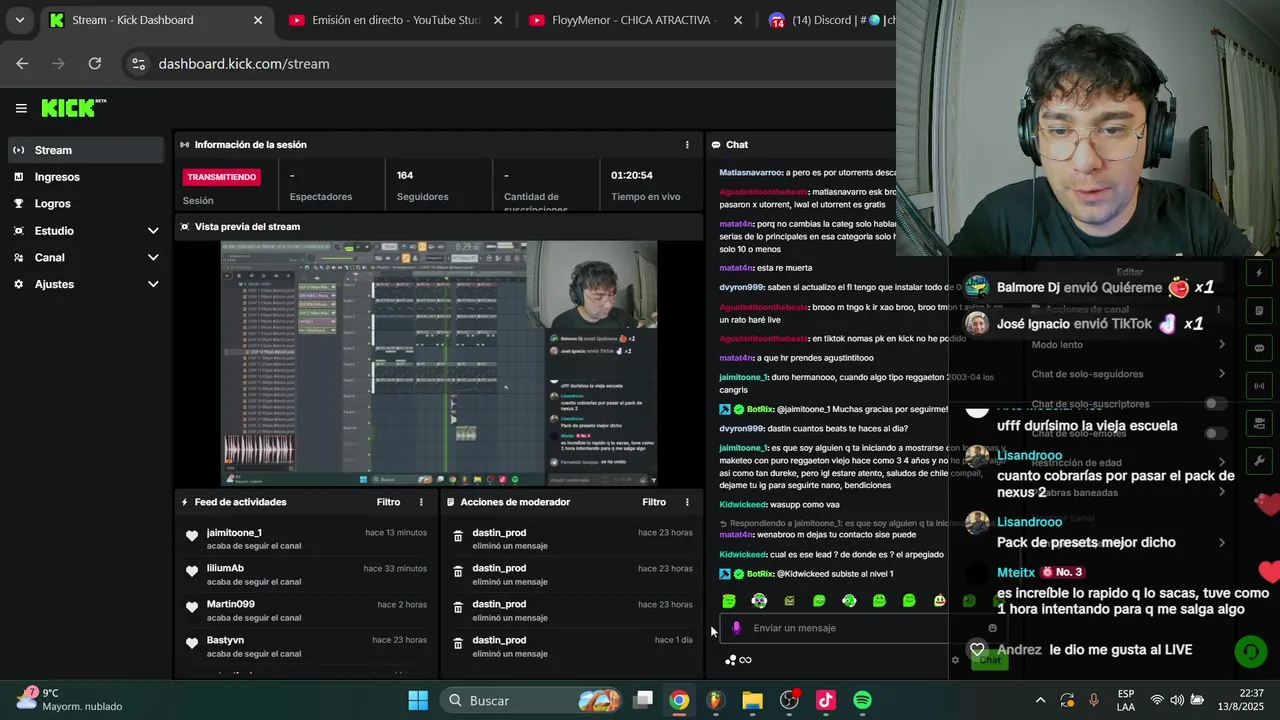1280x720 pixels.
Task: Open emoji picker in message box
Action: (x=992, y=628)
